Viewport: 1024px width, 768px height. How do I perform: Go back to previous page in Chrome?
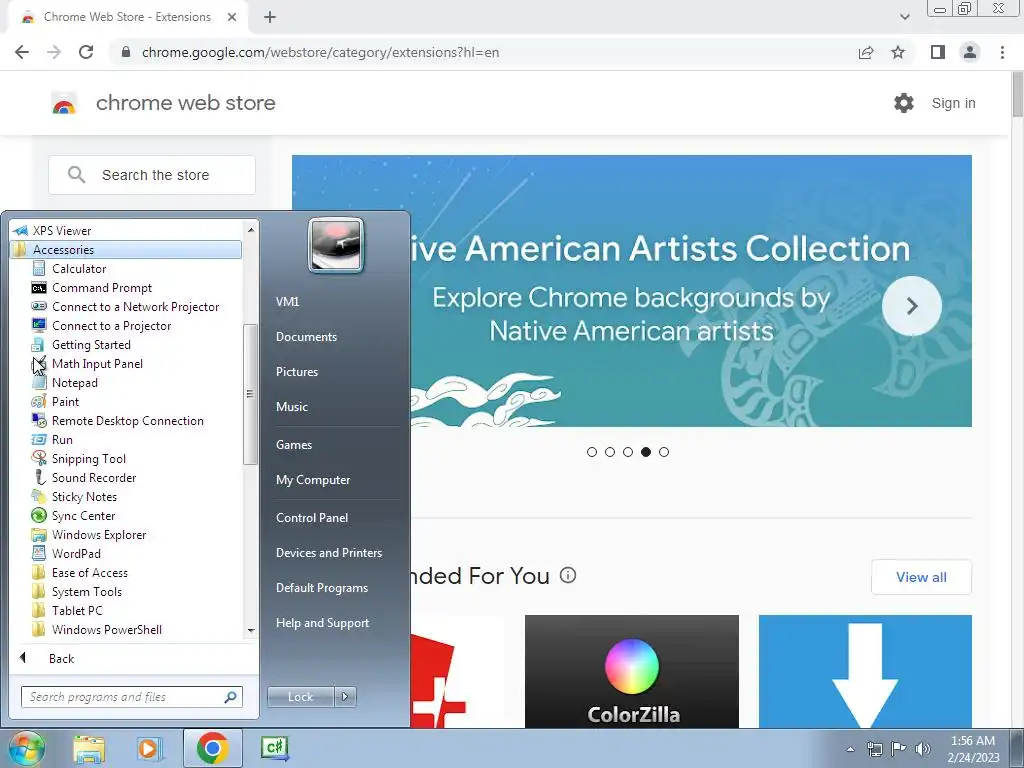pos(22,52)
